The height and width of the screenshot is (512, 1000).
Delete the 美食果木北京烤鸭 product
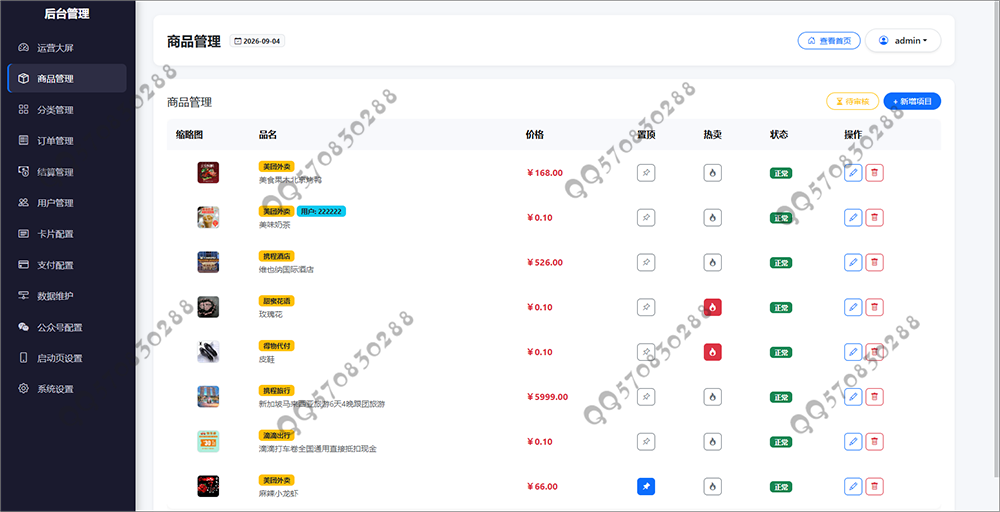874,173
